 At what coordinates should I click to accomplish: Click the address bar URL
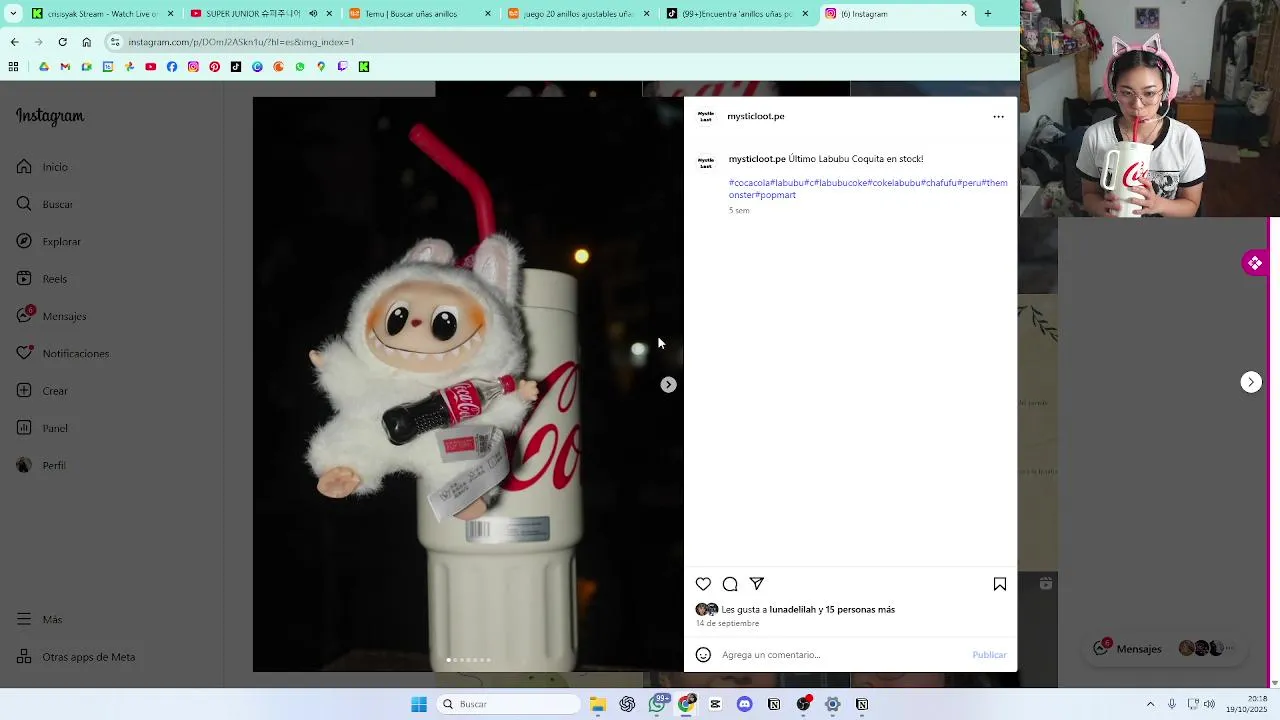click(x=241, y=42)
